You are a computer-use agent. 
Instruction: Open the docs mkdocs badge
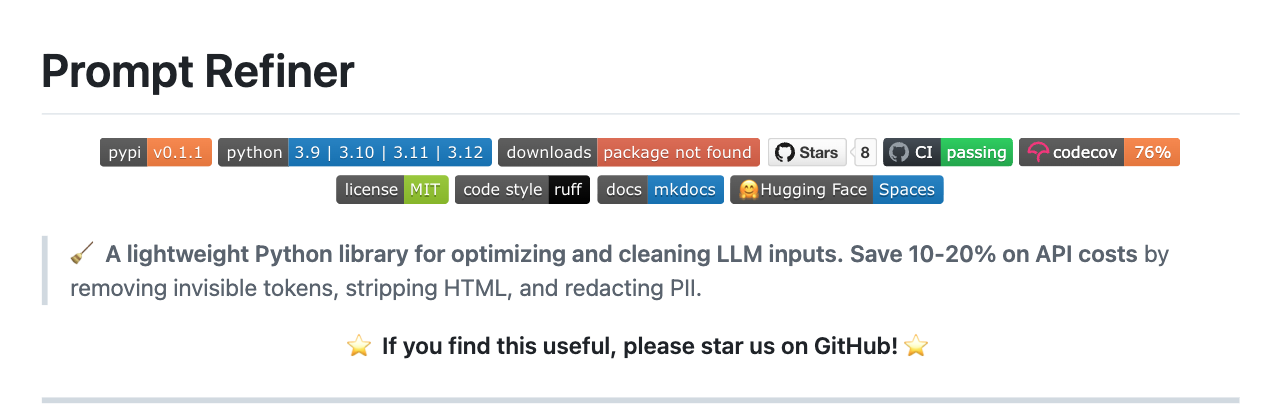click(660, 190)
